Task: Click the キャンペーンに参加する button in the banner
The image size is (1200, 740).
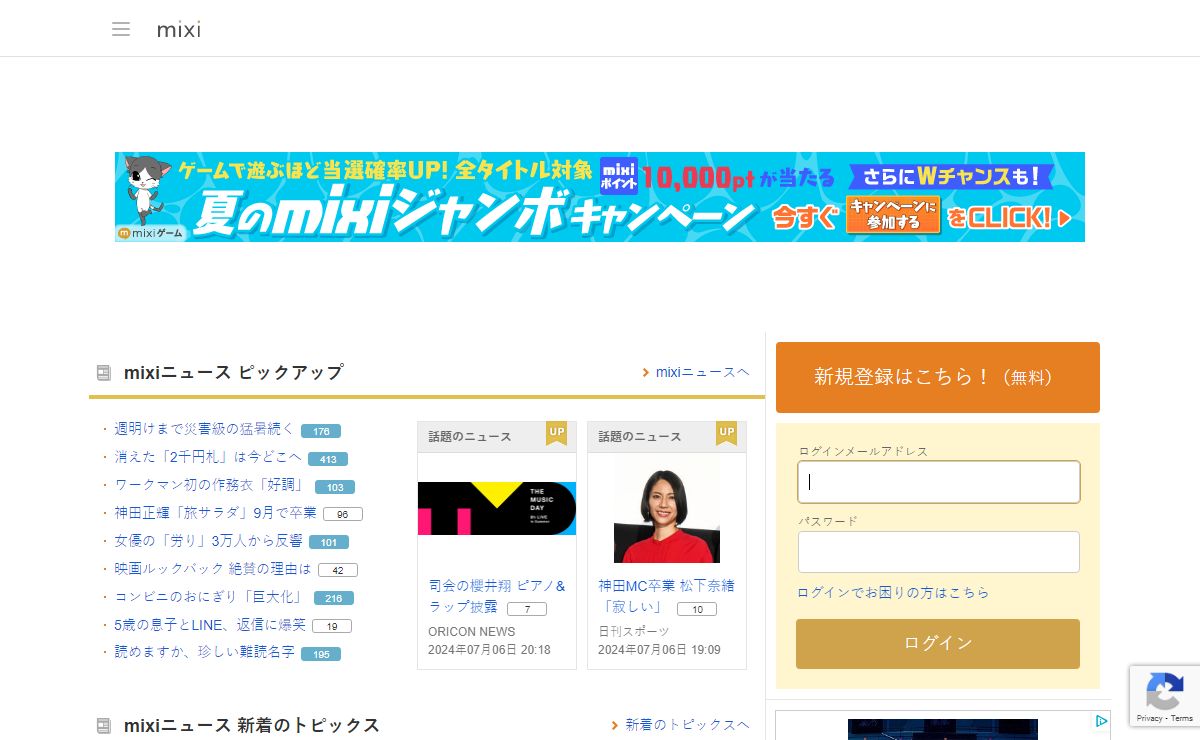Action: [x=893, y=214]
